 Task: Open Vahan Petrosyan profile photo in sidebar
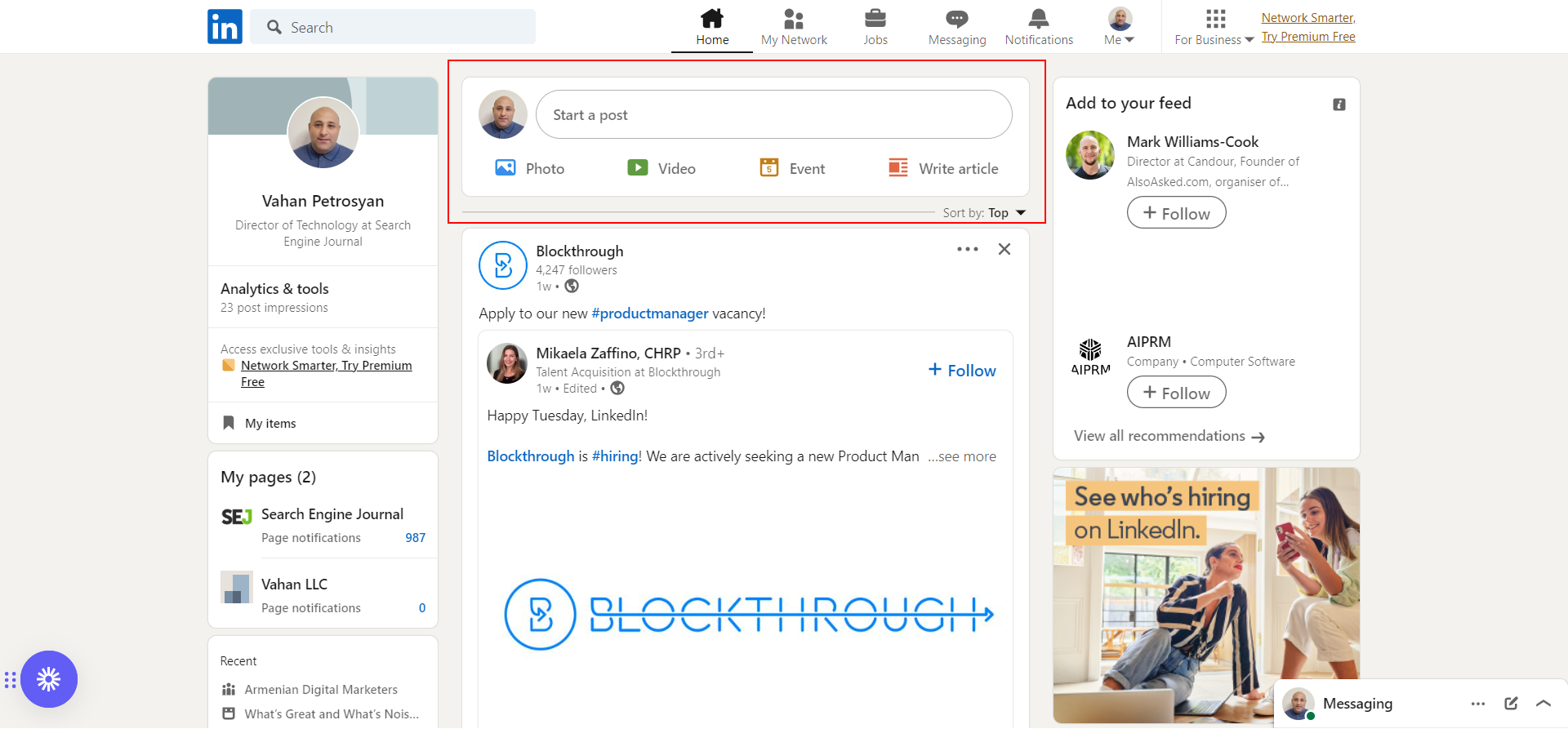click(323, 133)
